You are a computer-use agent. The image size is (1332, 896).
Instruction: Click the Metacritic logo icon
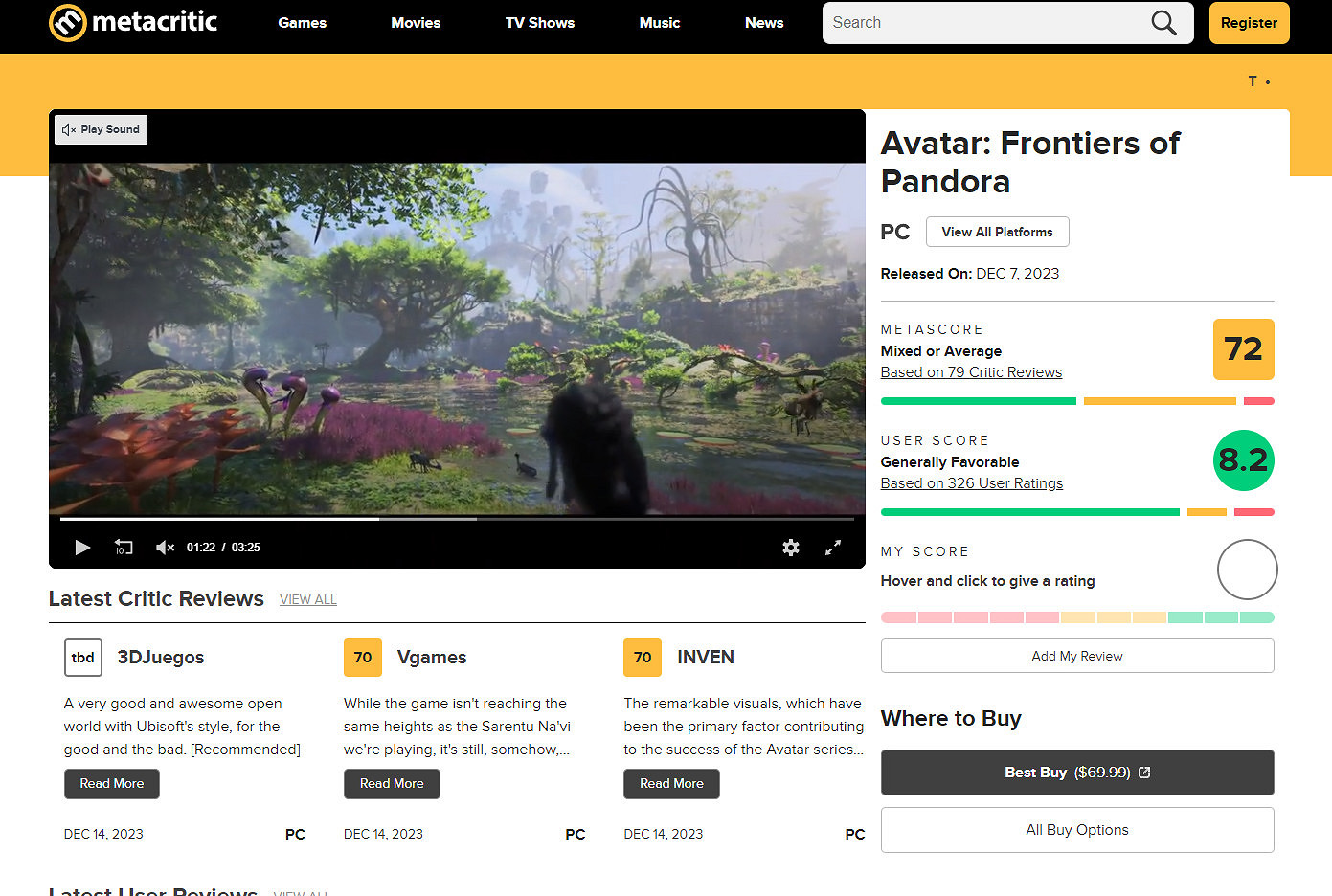click(68, 22)
